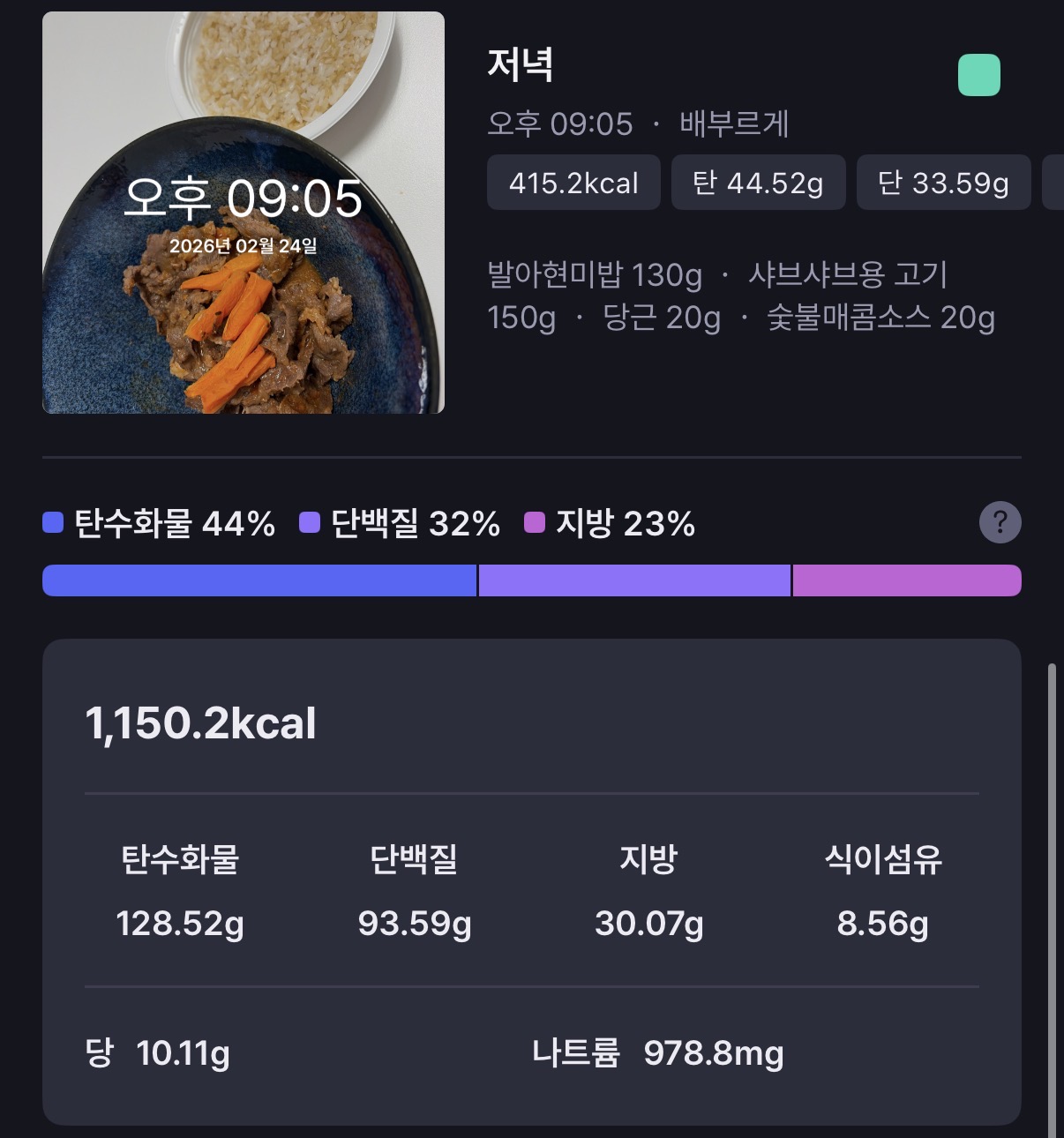The width and height of the screenshot is (1064, 1138).
Task: Click the pink 지방 legend square
Action: [x=535, y=523]
